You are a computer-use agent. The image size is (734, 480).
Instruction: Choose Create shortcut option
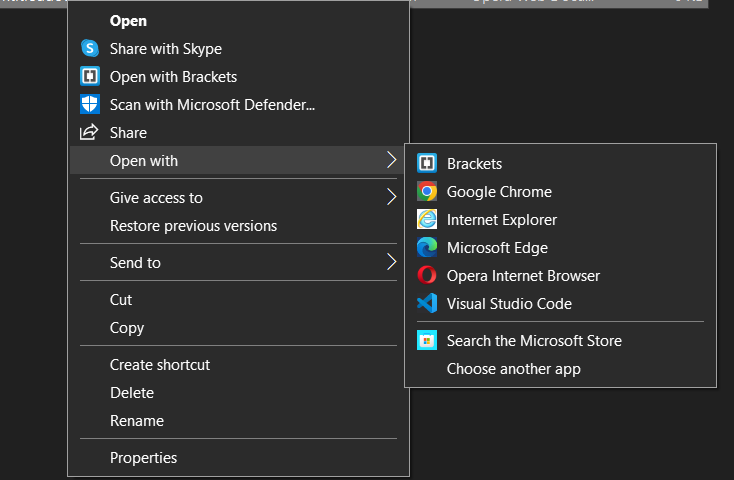(160, 365)
